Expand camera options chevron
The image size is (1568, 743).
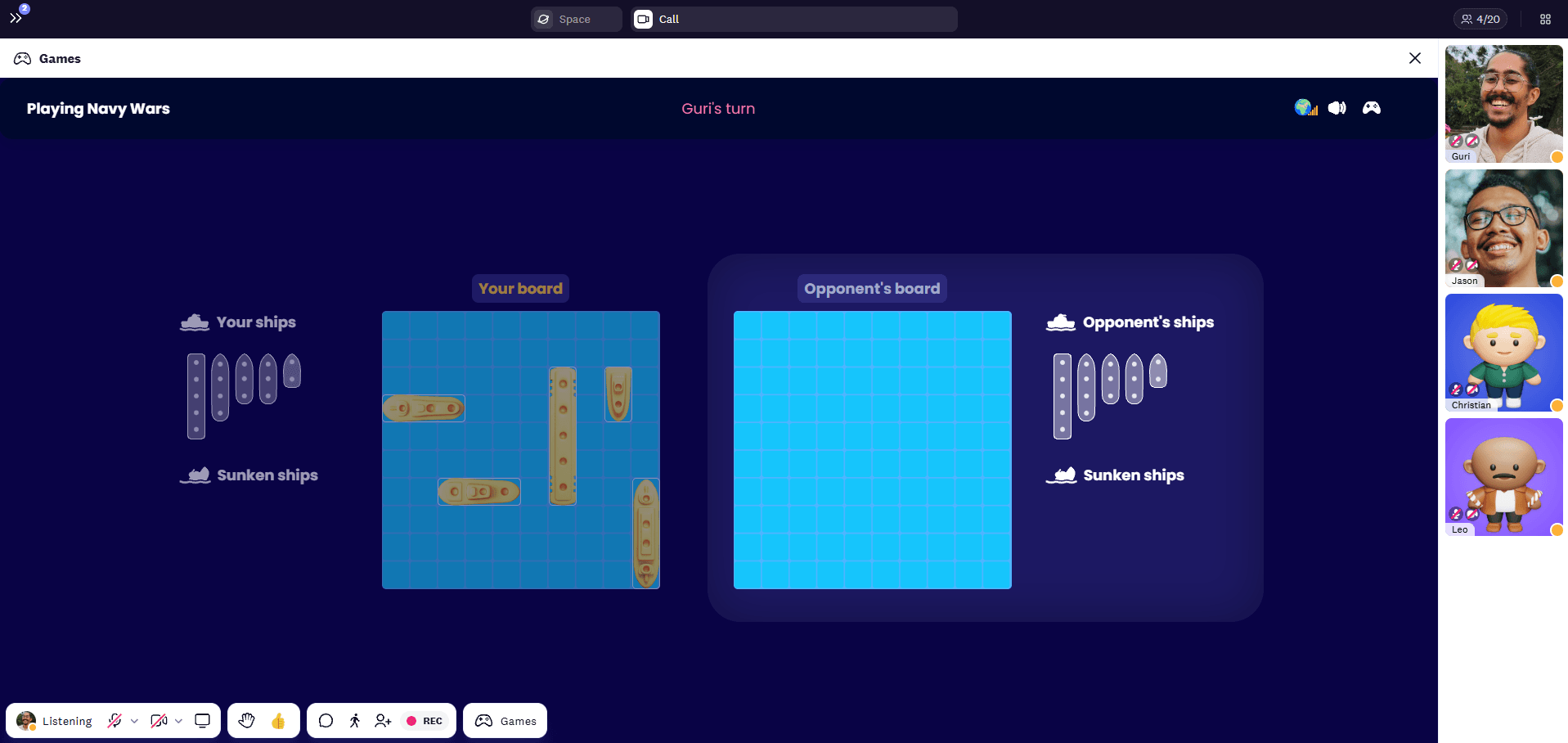178,721
